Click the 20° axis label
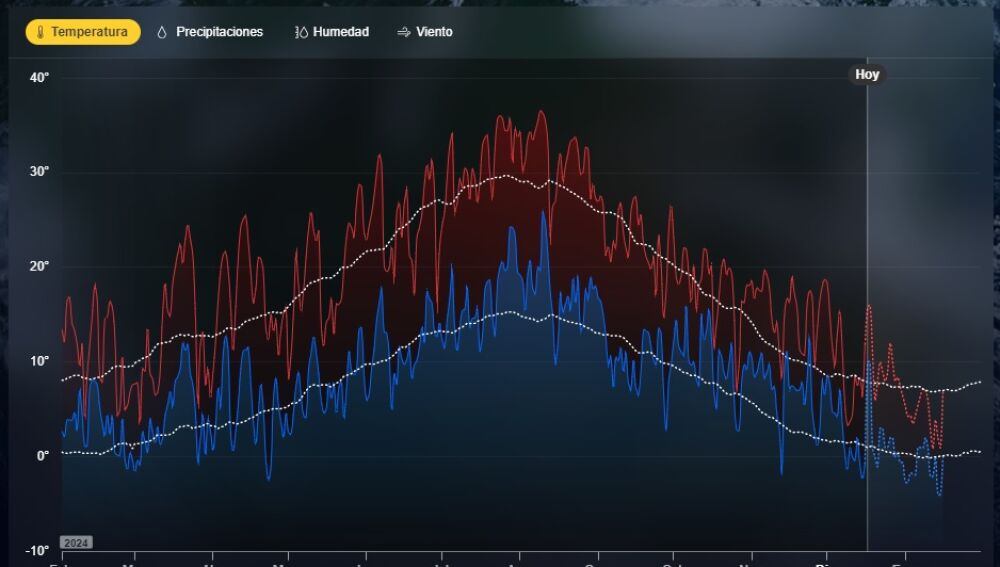Image resolution: width=1000 pixels, height=567 pixels. tap(39, 266)
